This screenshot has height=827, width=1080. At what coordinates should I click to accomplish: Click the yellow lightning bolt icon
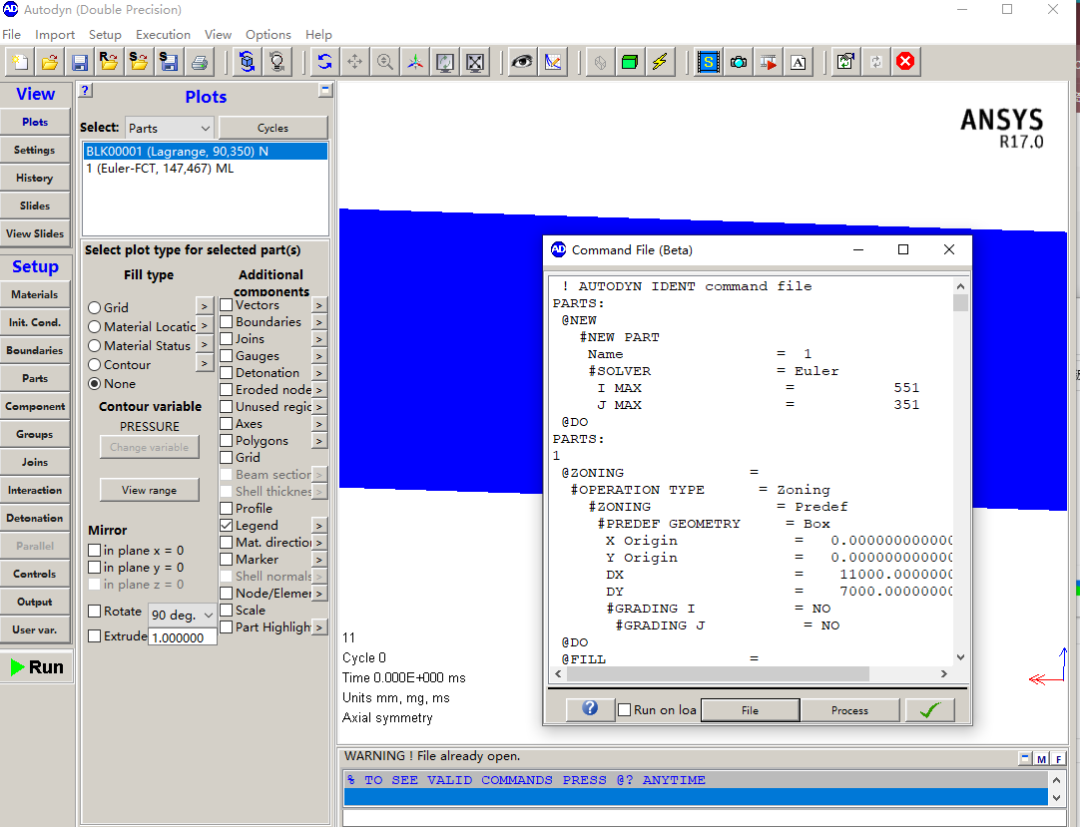[x=660, y=62]
